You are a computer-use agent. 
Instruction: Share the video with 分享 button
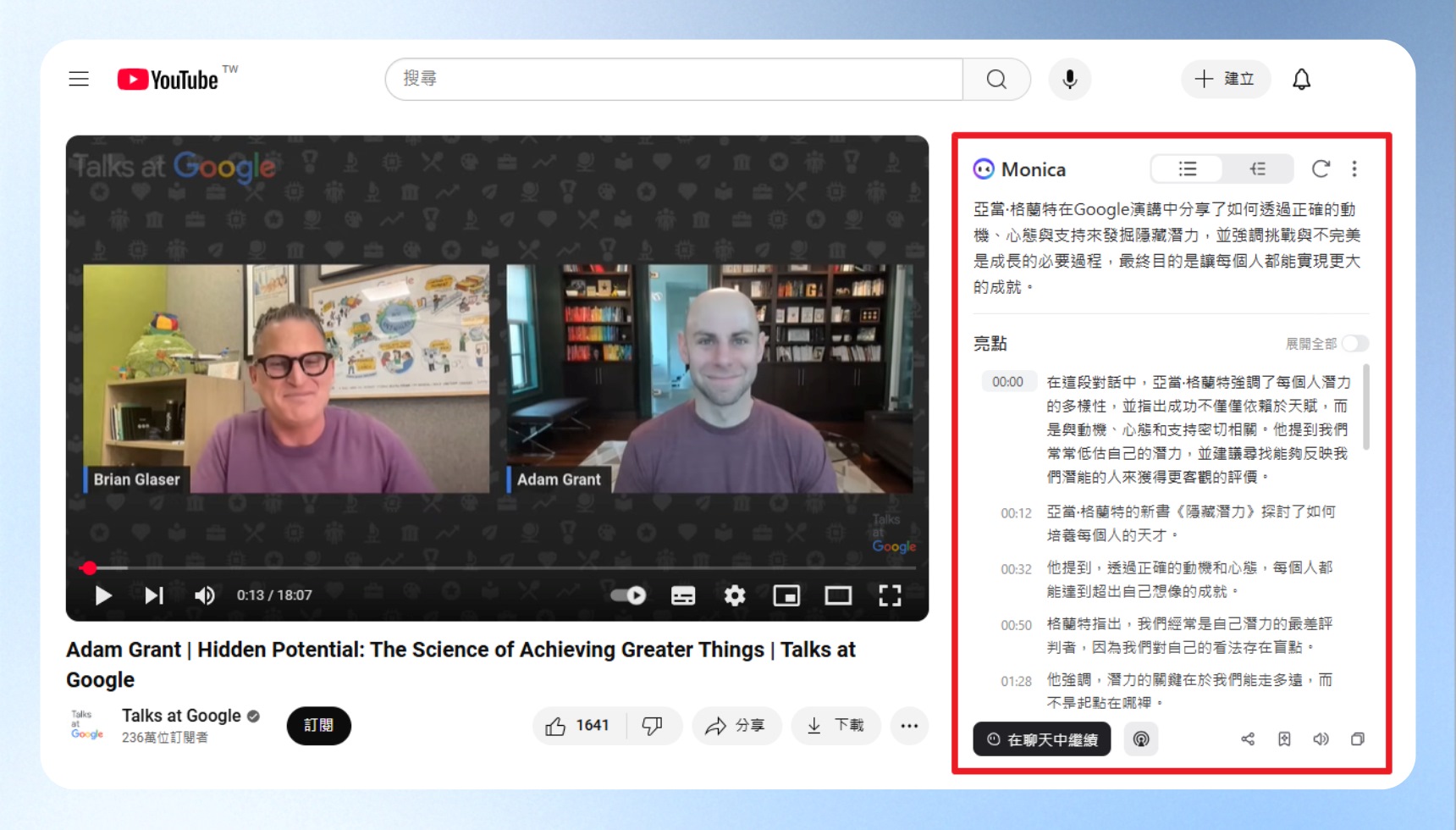[736, 726]
